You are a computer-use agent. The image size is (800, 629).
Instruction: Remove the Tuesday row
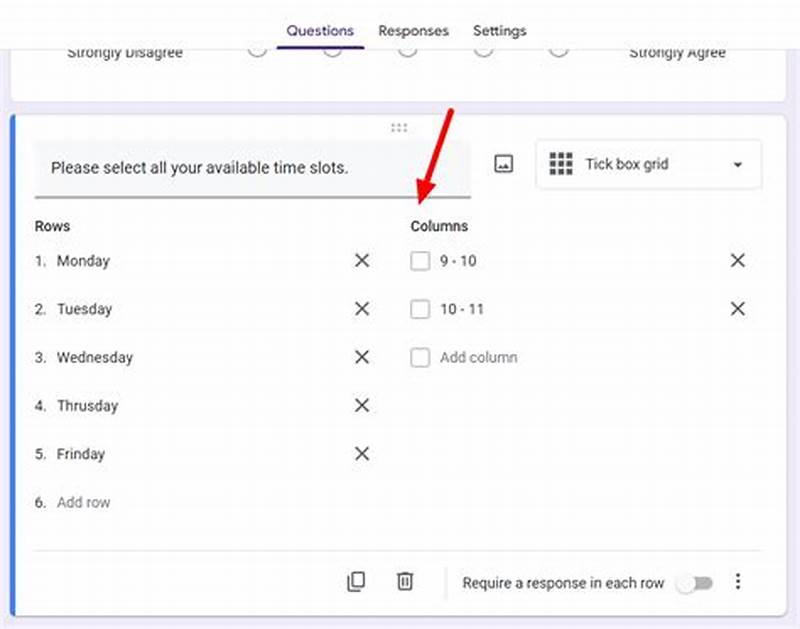click(361, 309)
